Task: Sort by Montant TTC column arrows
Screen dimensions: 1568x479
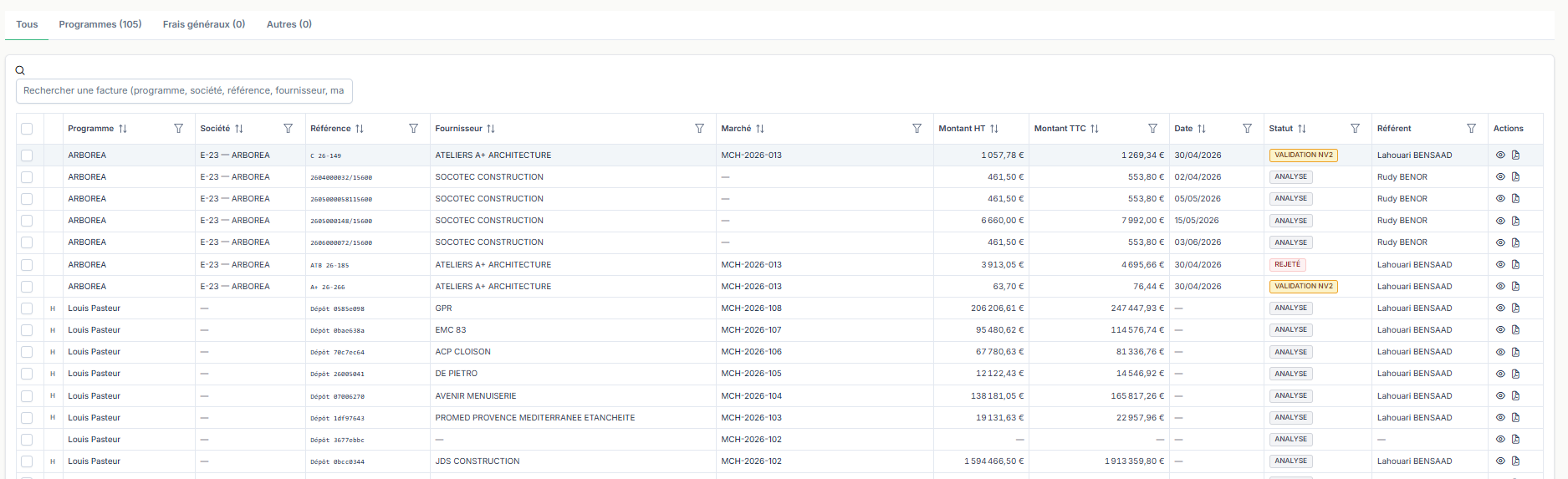Action: (x=1095, y=129)
